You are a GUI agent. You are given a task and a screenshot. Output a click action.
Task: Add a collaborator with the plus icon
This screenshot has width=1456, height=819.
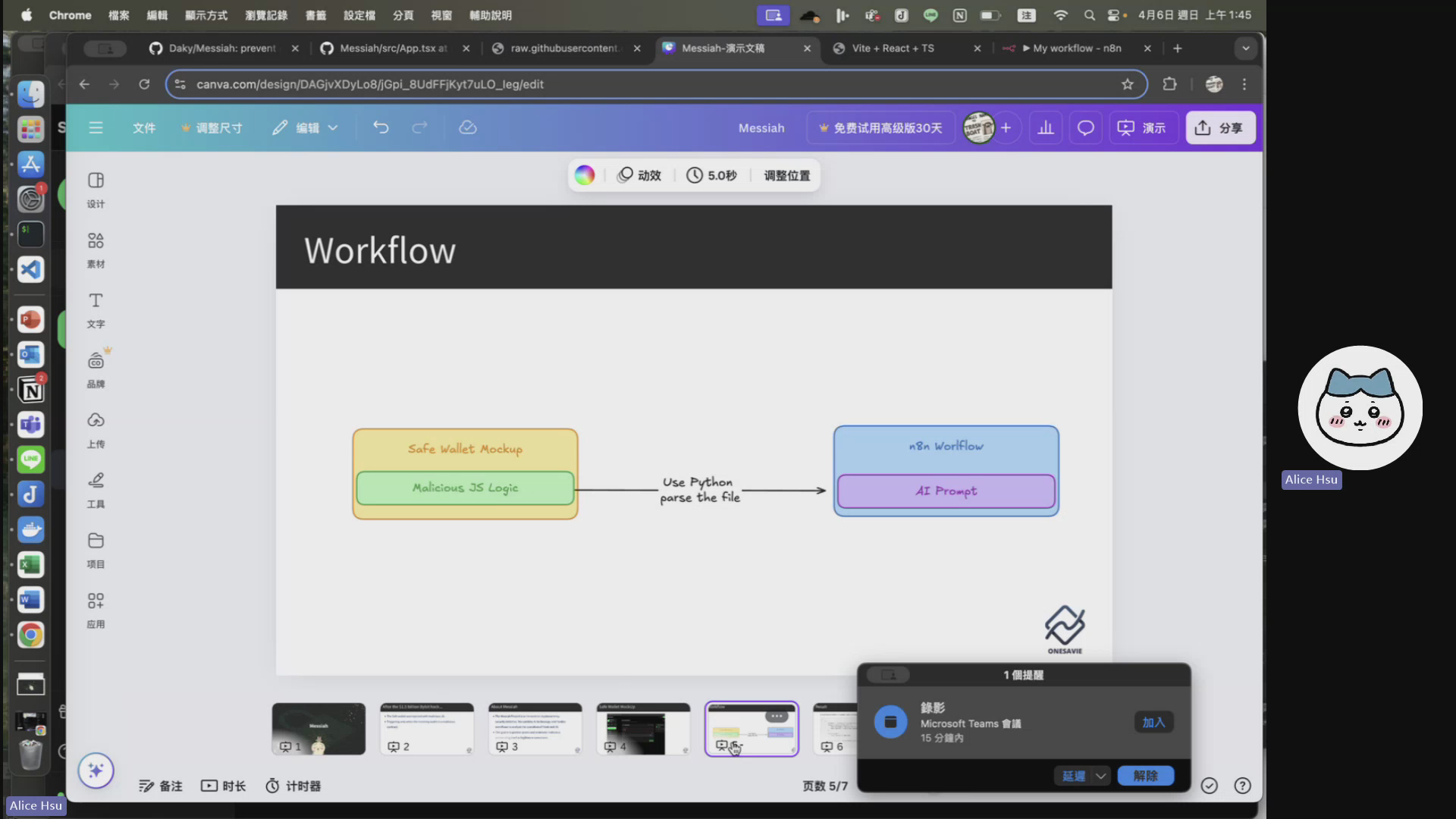click(1006, 128)
